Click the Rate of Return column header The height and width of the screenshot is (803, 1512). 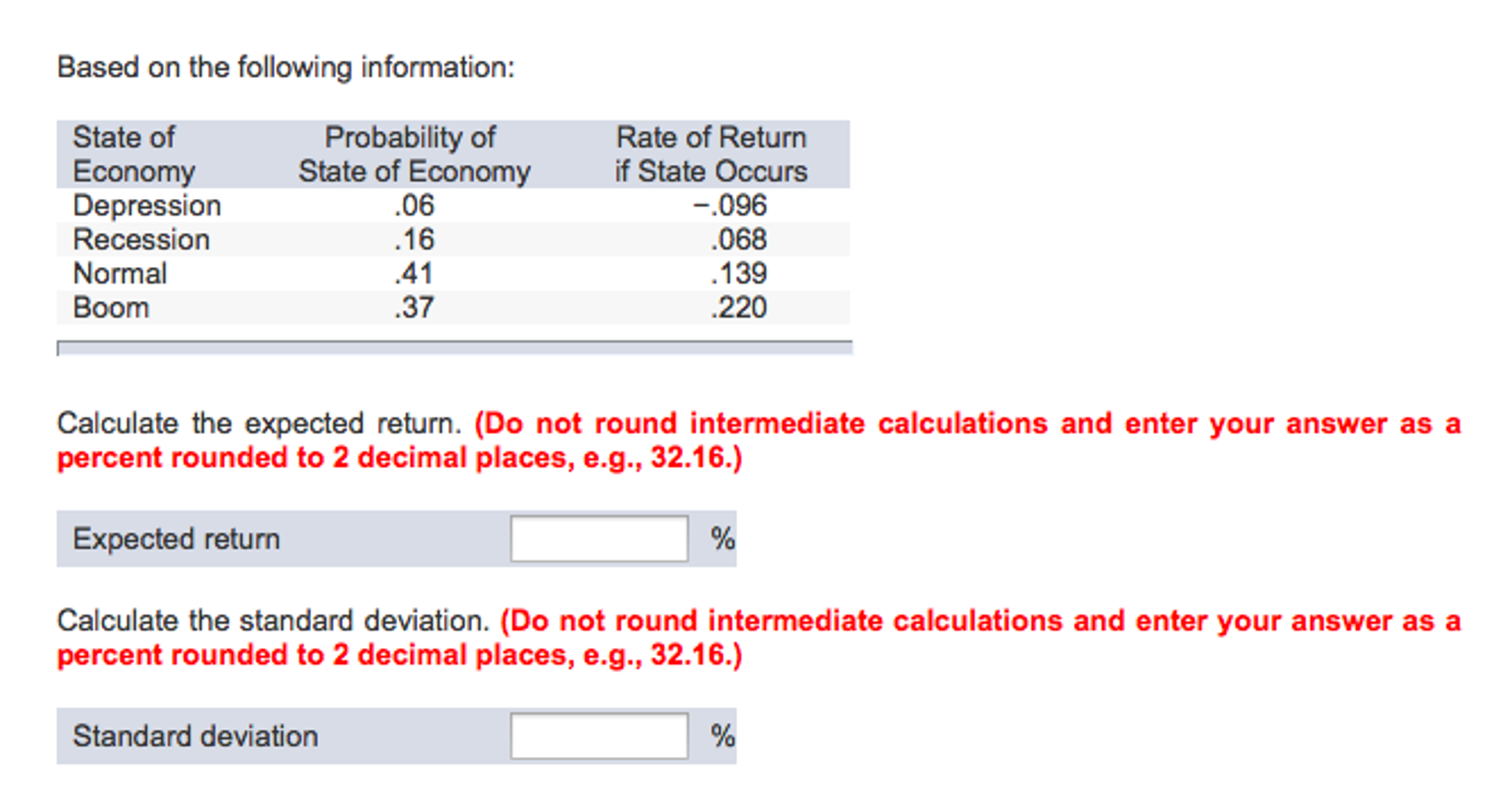click(x=711, y=155)
